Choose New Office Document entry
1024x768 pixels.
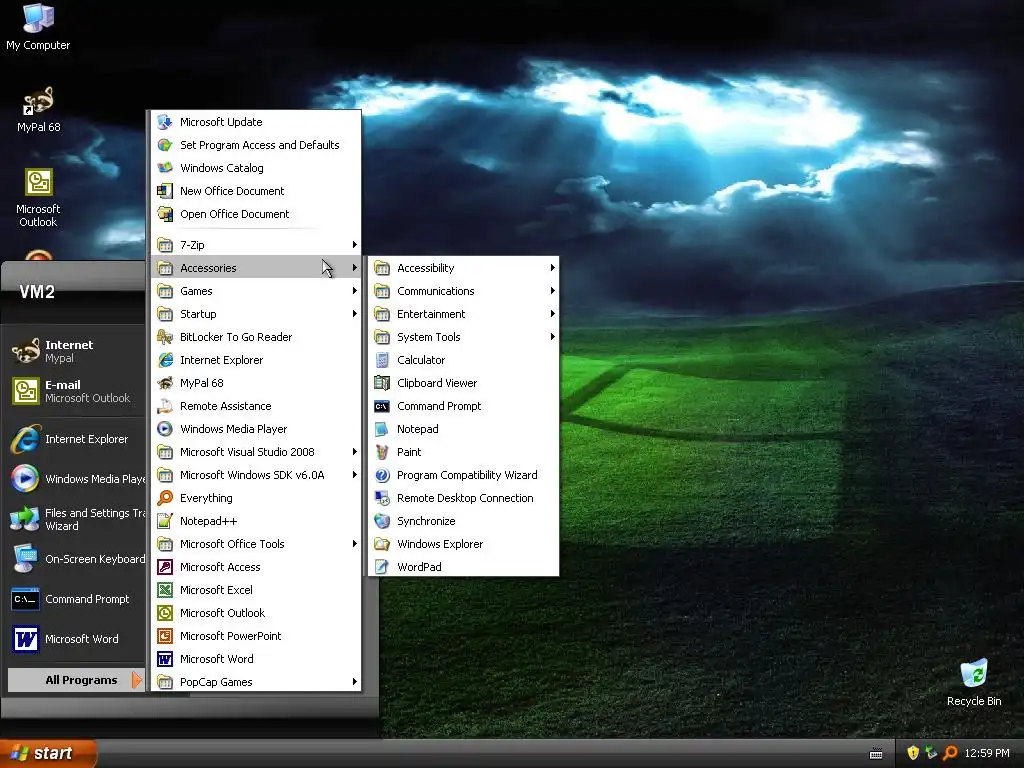[256, 191]
